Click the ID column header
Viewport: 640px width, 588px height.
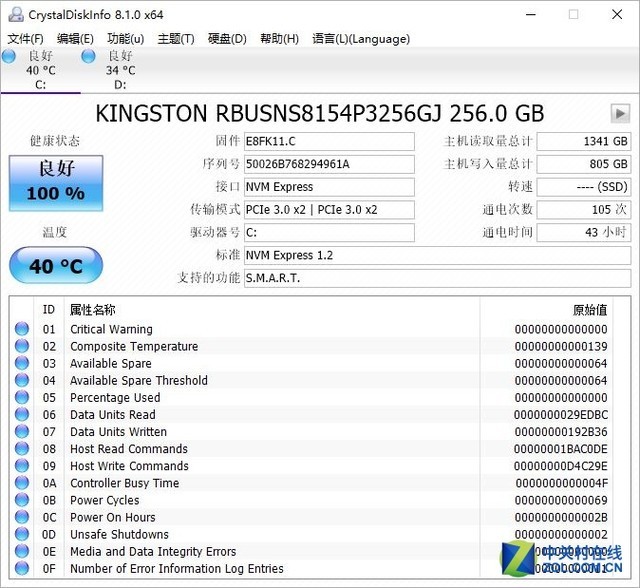[x=49, y=310]
